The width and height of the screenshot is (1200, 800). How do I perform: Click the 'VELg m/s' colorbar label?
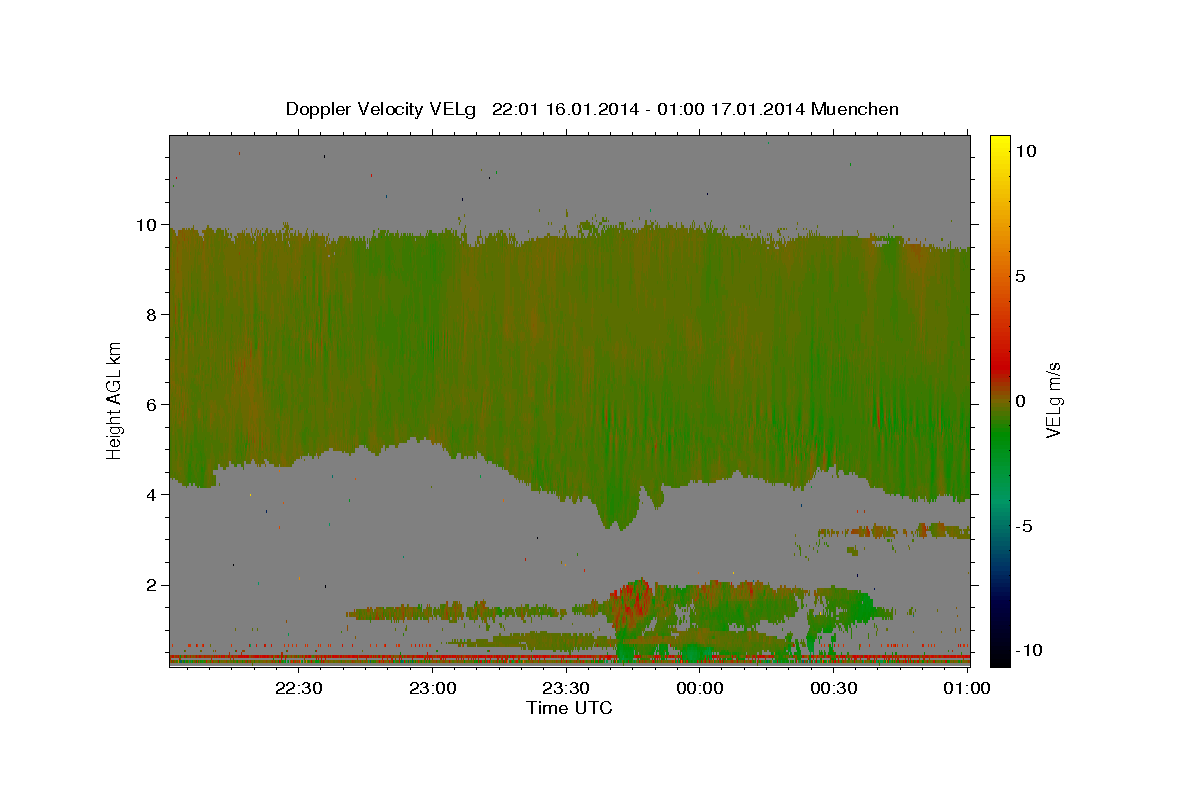click(x=1053, y=400)
